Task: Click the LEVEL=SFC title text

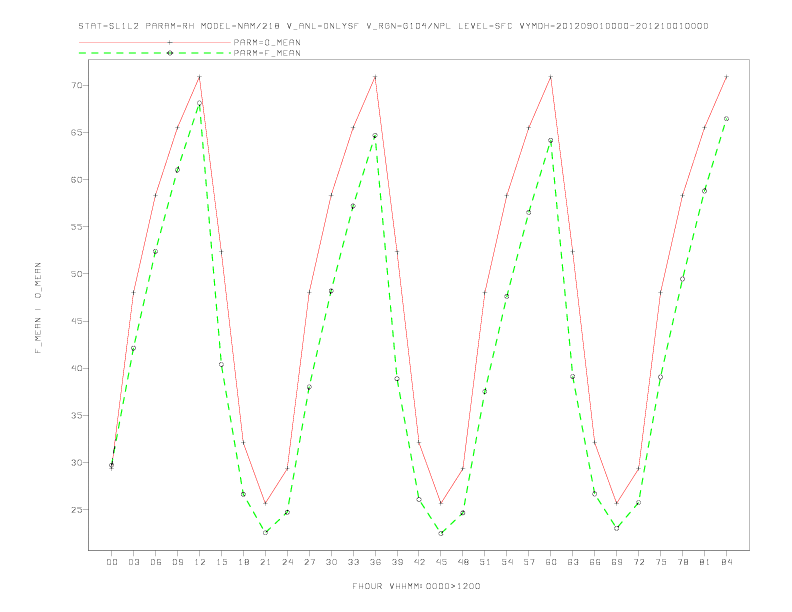Action: (x=485, y=26)
